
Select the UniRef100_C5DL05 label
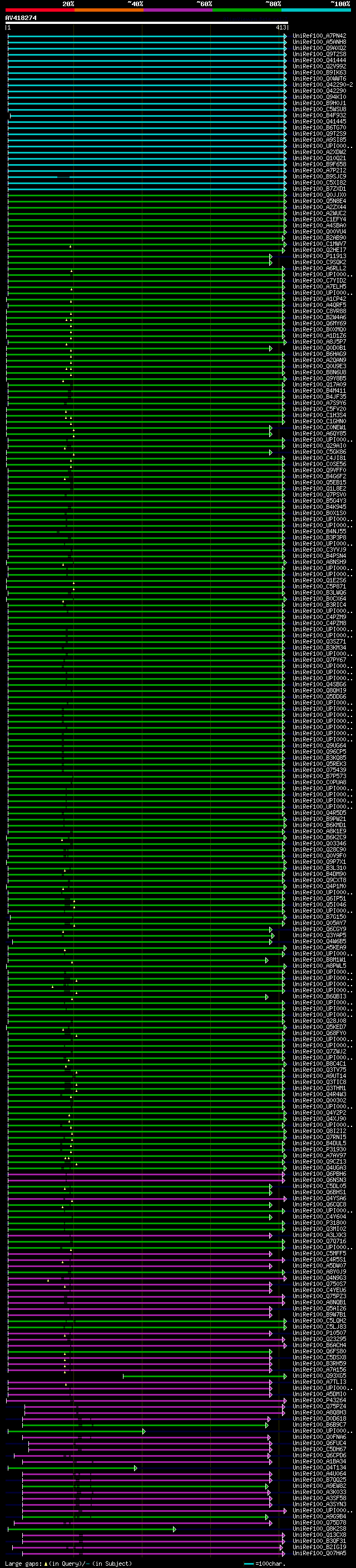pyautogui.click(x=319, y=1186)
